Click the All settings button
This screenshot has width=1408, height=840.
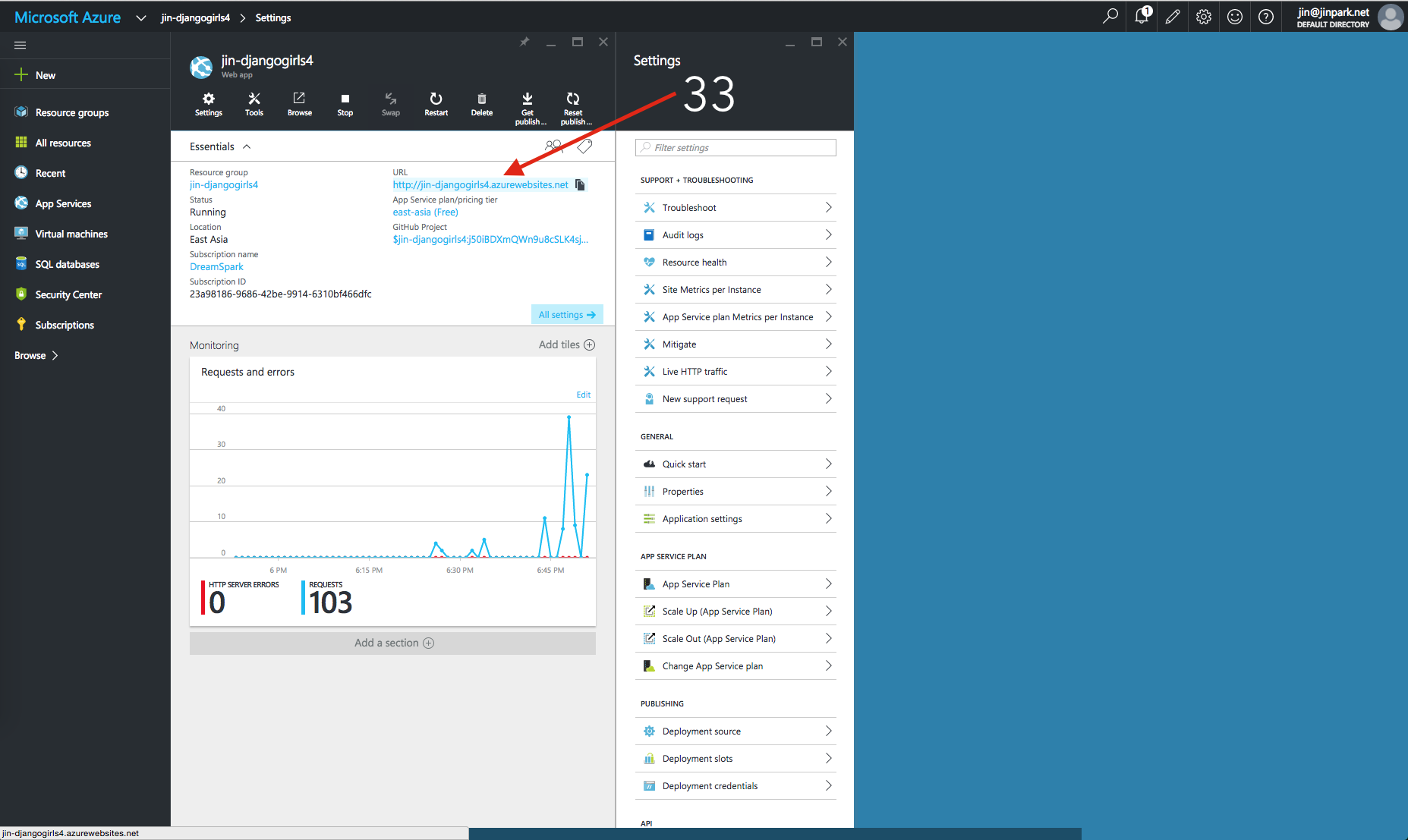(x=567, y=314)
